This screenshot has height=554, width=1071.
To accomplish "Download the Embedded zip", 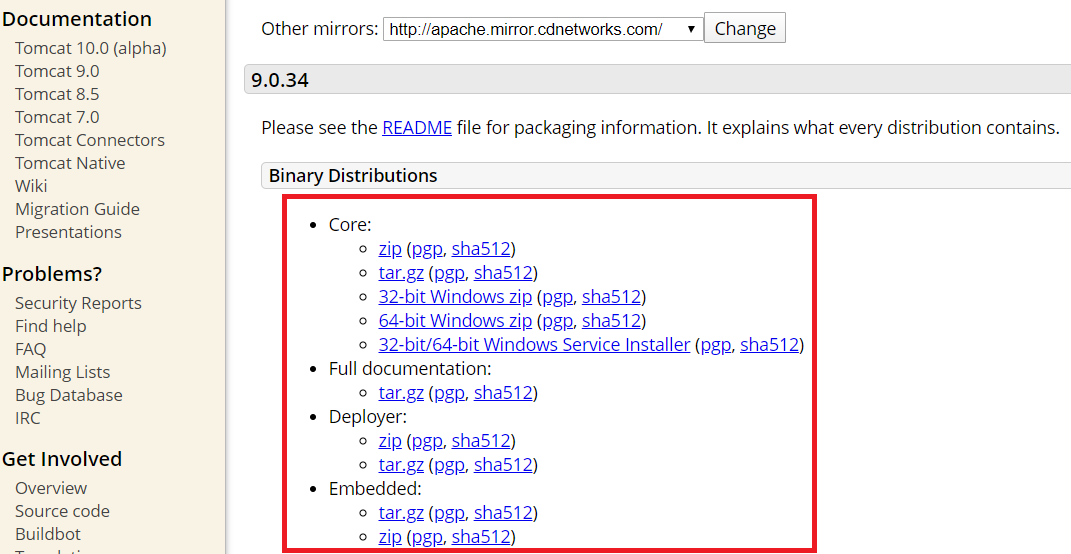I will click(x=390, y=537).
